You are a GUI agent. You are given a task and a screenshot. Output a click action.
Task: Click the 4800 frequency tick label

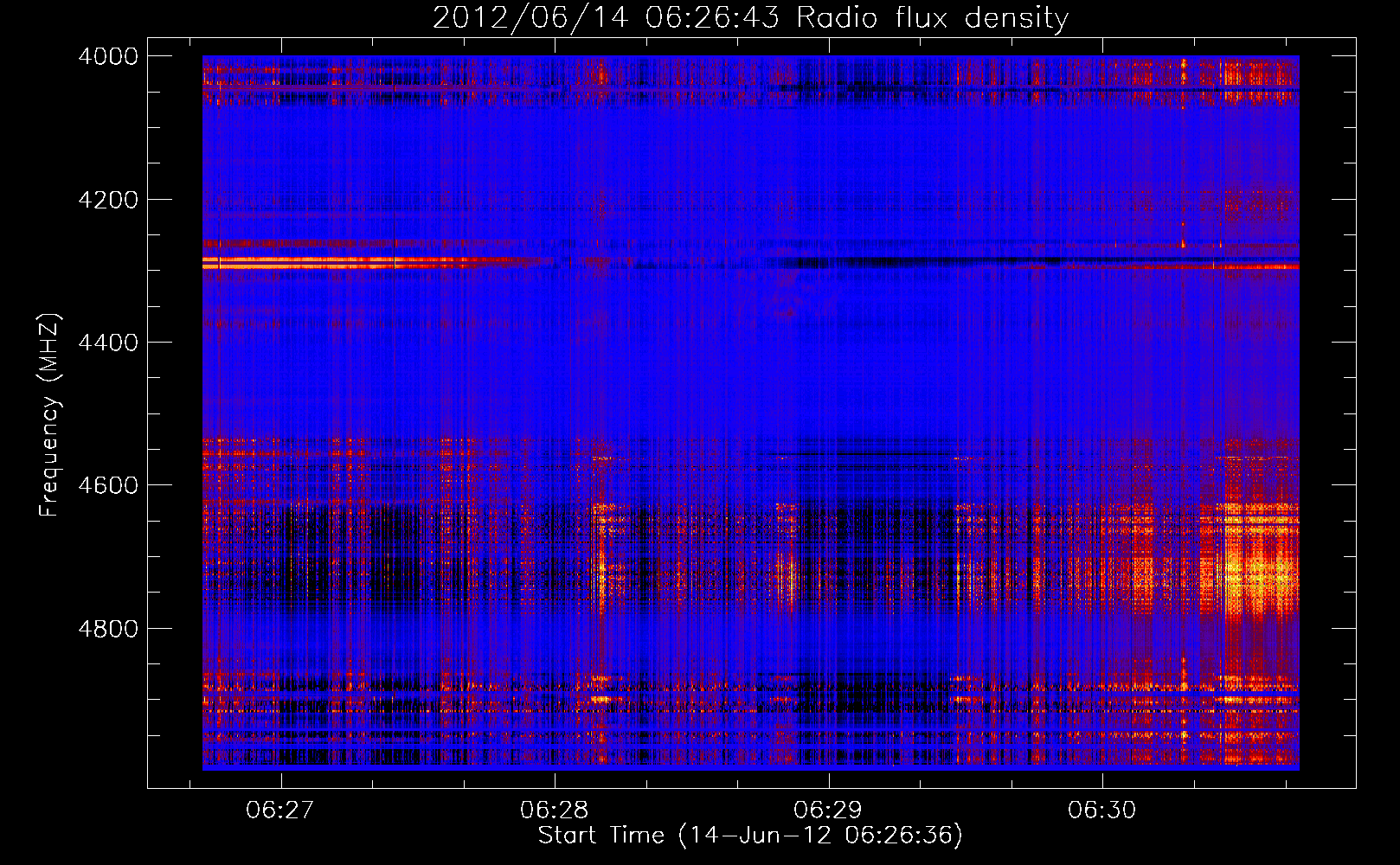[x=108, y=628]
